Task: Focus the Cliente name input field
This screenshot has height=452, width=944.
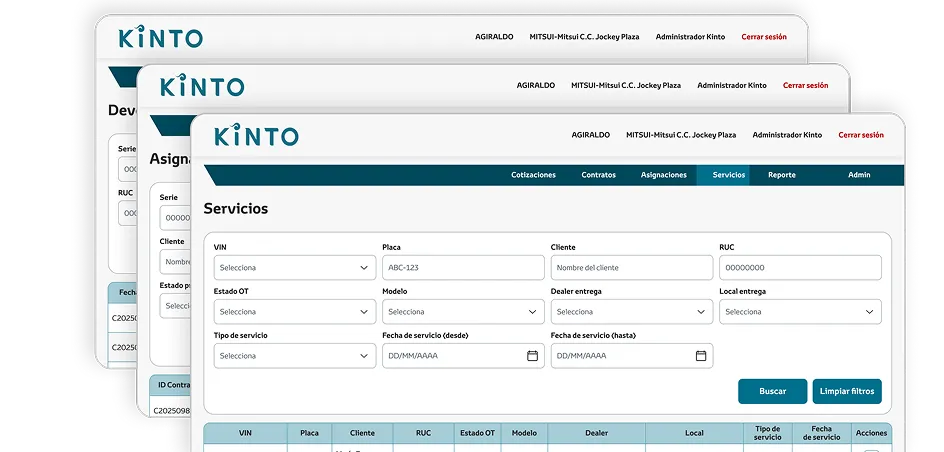Action: (632, 268)
